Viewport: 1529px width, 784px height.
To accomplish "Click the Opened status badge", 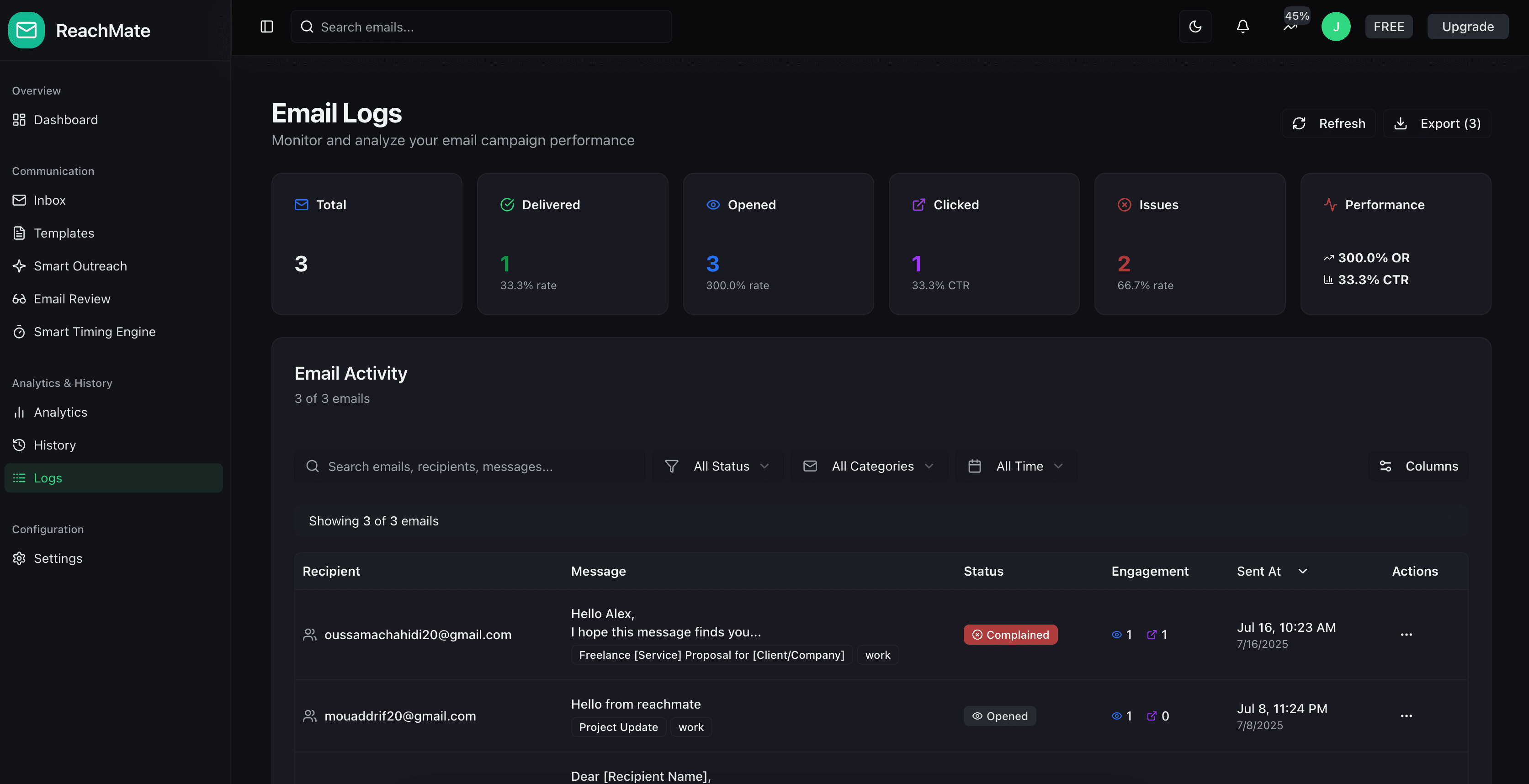I will [x=999, y=716].
